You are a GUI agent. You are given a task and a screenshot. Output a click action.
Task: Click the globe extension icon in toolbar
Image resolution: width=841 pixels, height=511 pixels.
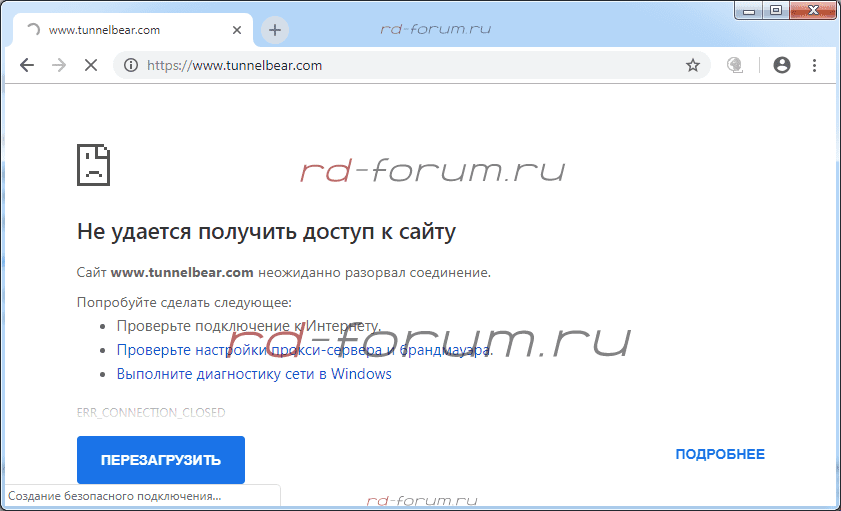coord(735,65)
